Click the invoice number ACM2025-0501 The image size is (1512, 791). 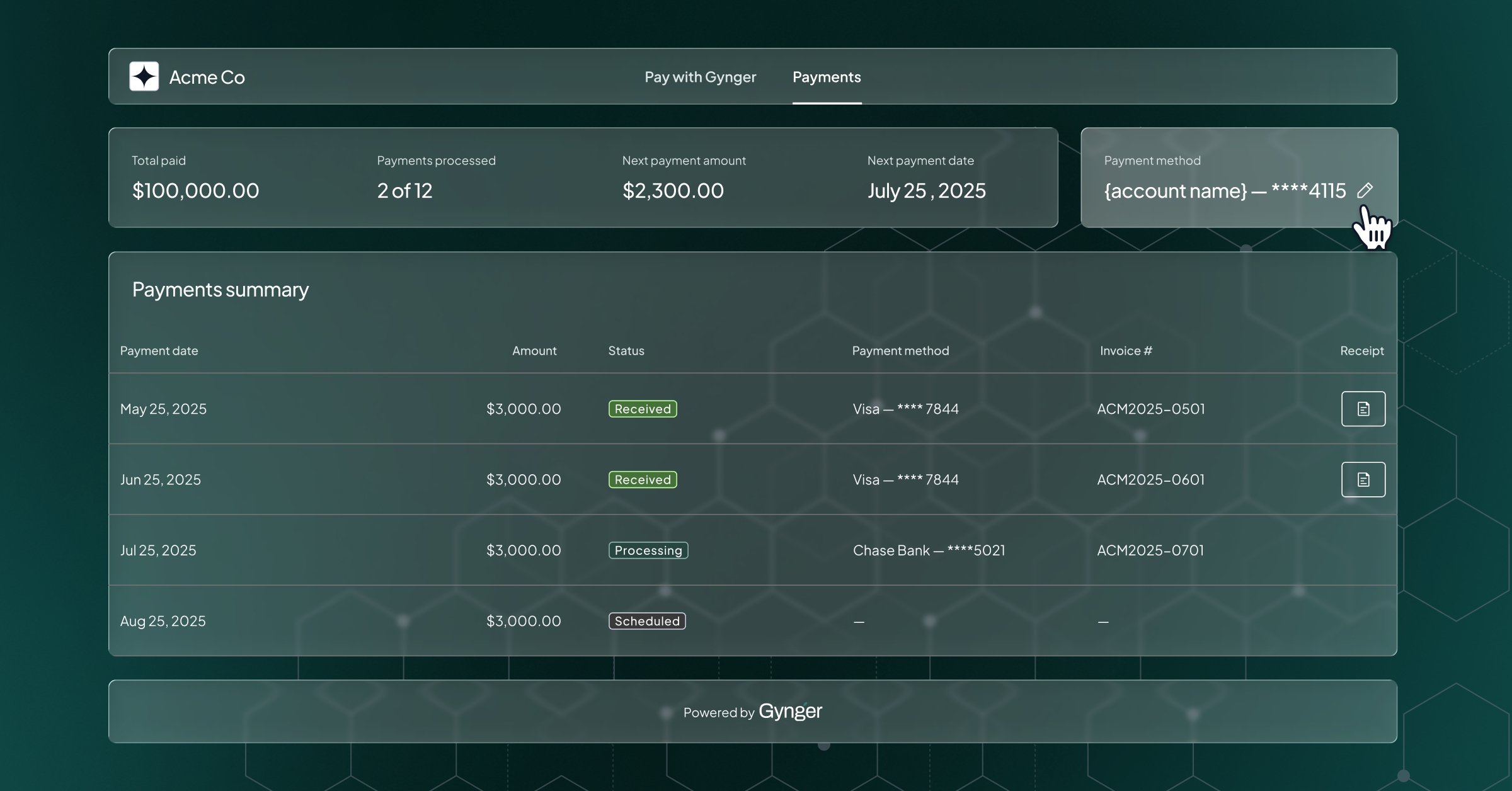pos(1150,409)
